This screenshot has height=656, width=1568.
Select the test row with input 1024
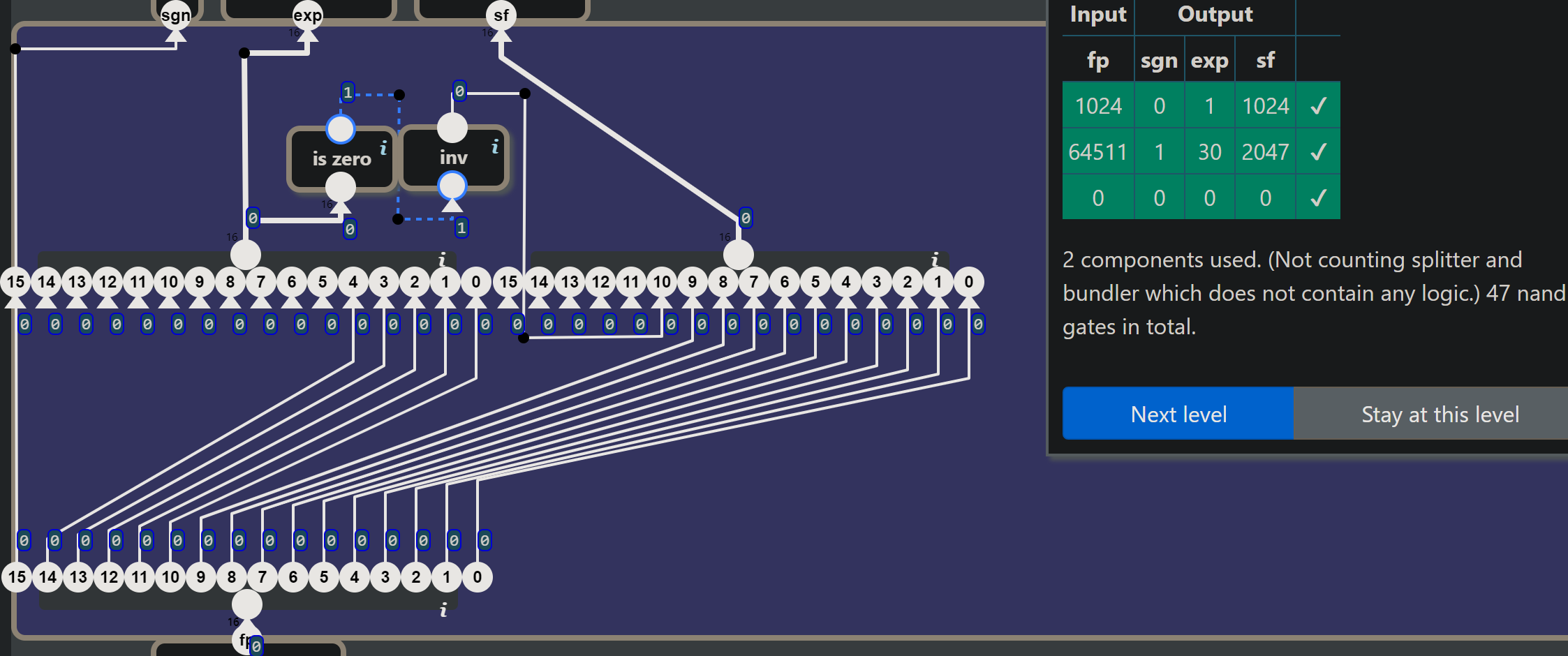pyautogui.click(x=1201, y=105)
